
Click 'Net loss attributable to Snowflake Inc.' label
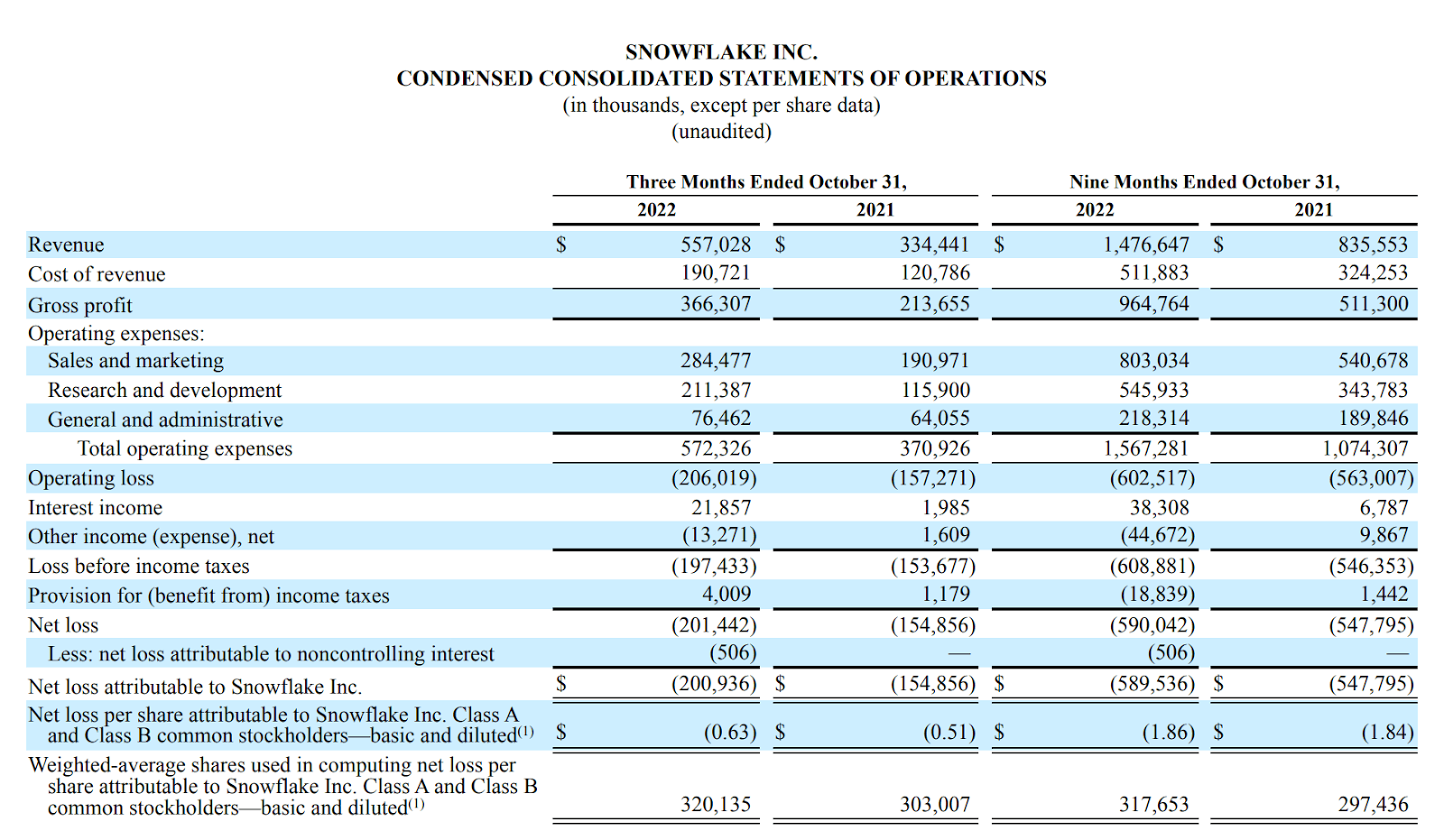coord(195,687)
